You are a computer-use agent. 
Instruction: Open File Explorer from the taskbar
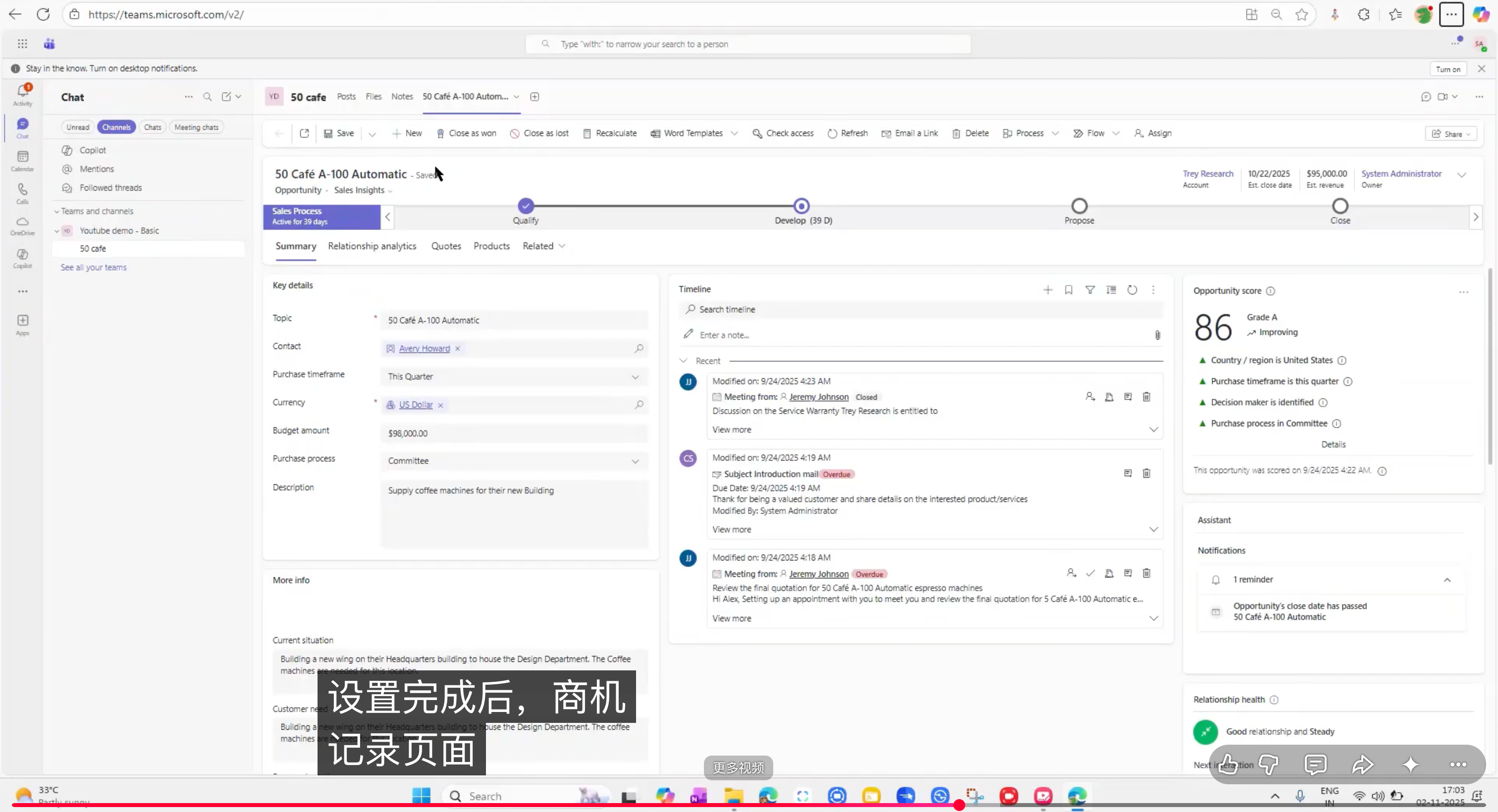point(733,795)
